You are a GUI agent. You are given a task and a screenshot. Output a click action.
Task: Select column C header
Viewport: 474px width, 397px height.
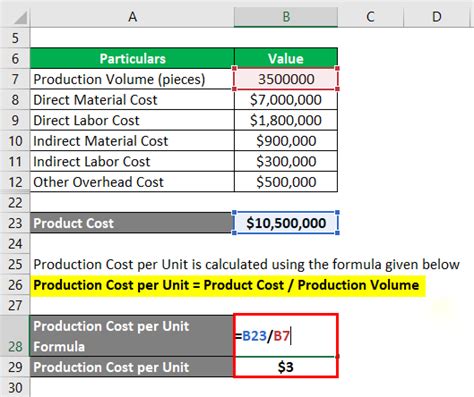click(370, 17)
